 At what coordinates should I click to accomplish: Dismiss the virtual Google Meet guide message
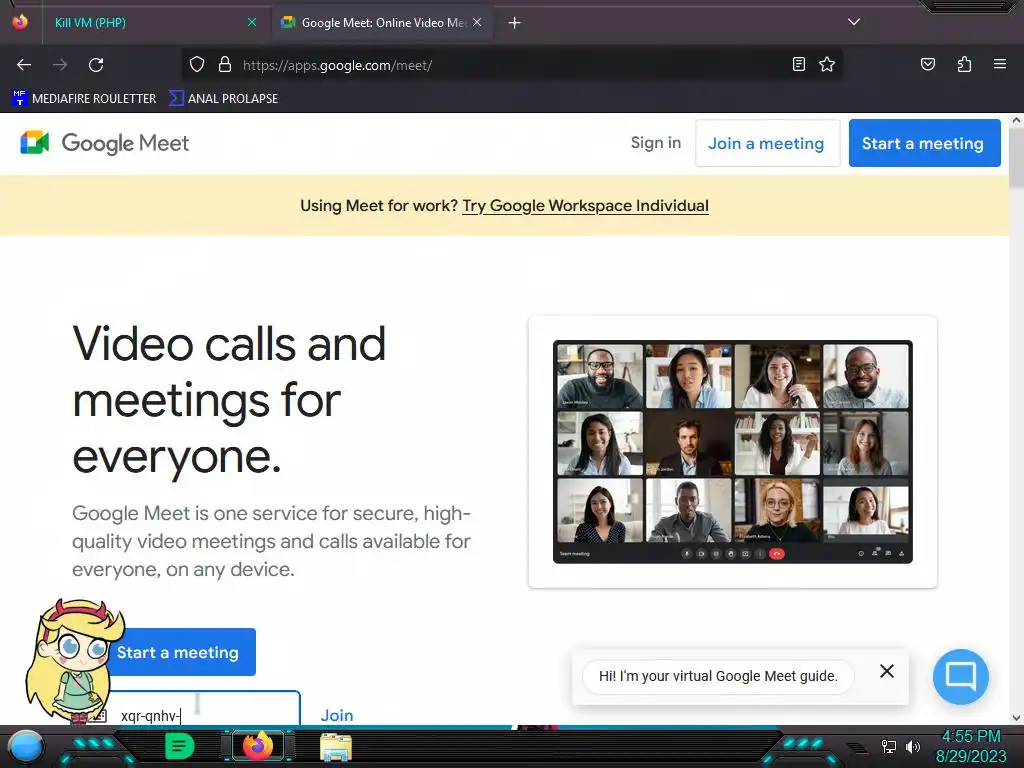click(x=886, y=671)
